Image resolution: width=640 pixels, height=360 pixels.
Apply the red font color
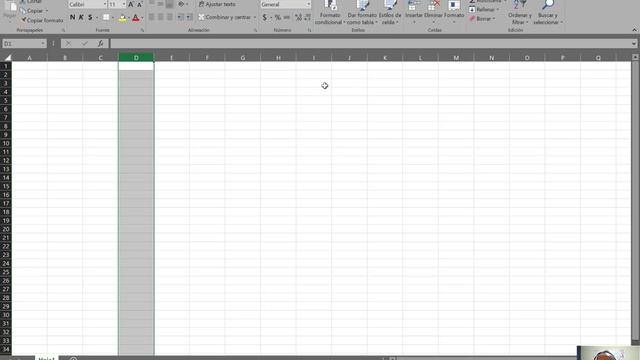pos(136,18)
